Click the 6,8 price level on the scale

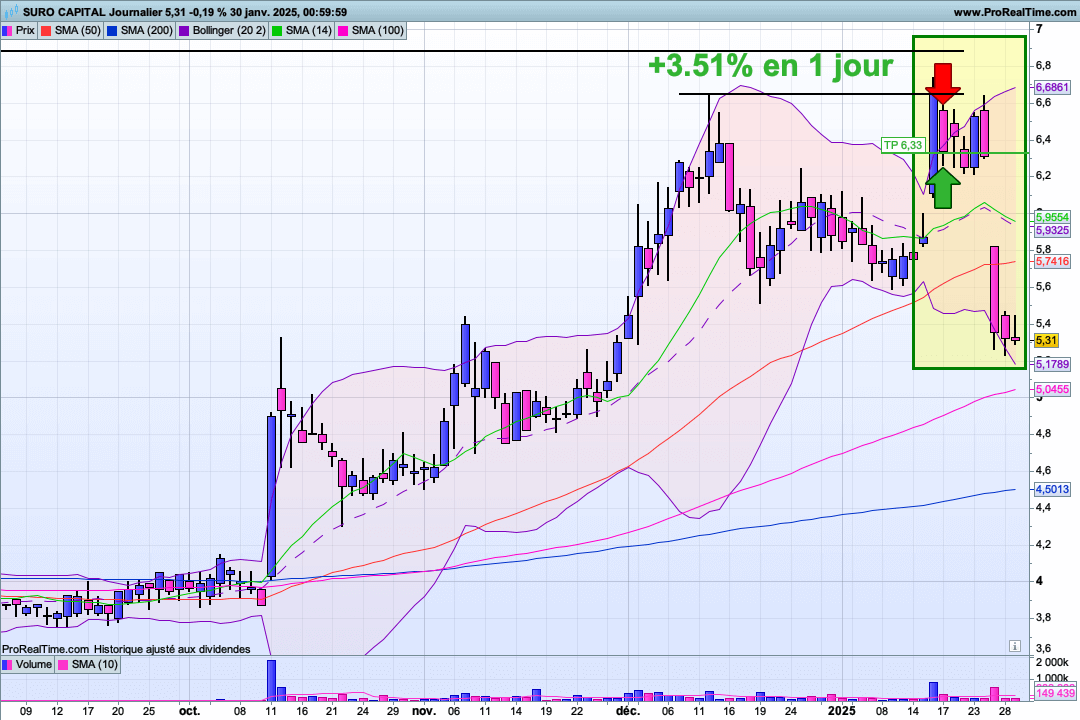(1043, 65)
